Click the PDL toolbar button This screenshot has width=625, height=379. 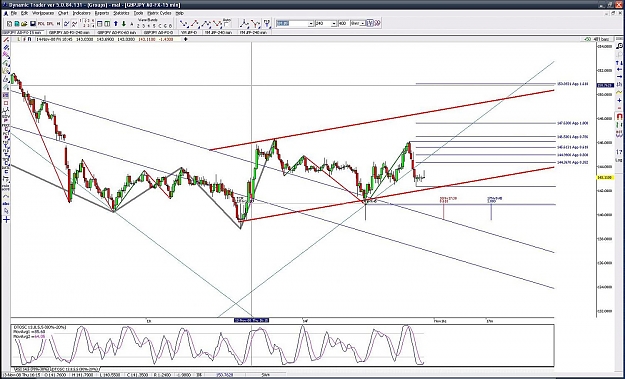tap(41, 24)
